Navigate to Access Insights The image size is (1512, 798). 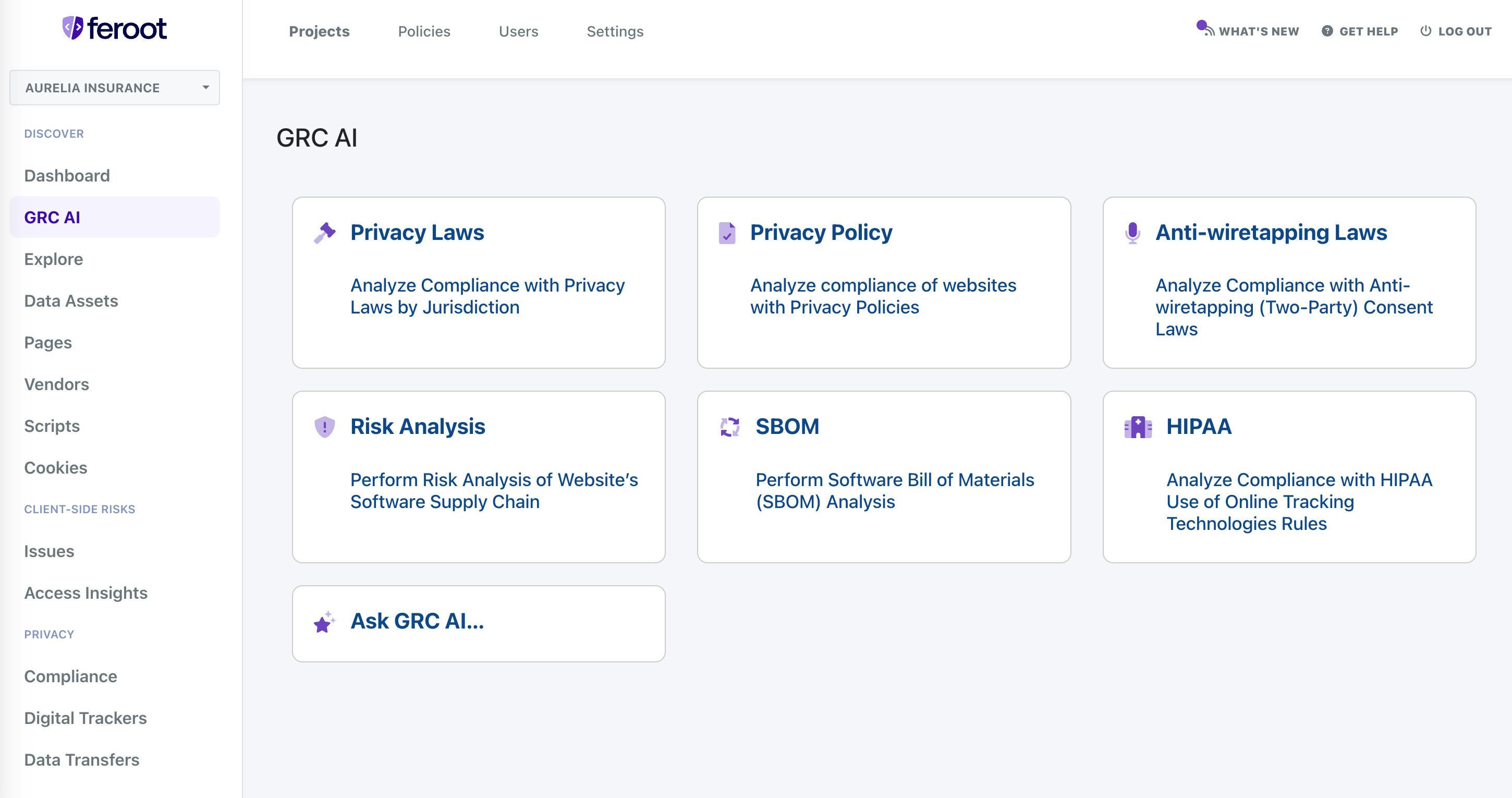click(x=86, y=593)
